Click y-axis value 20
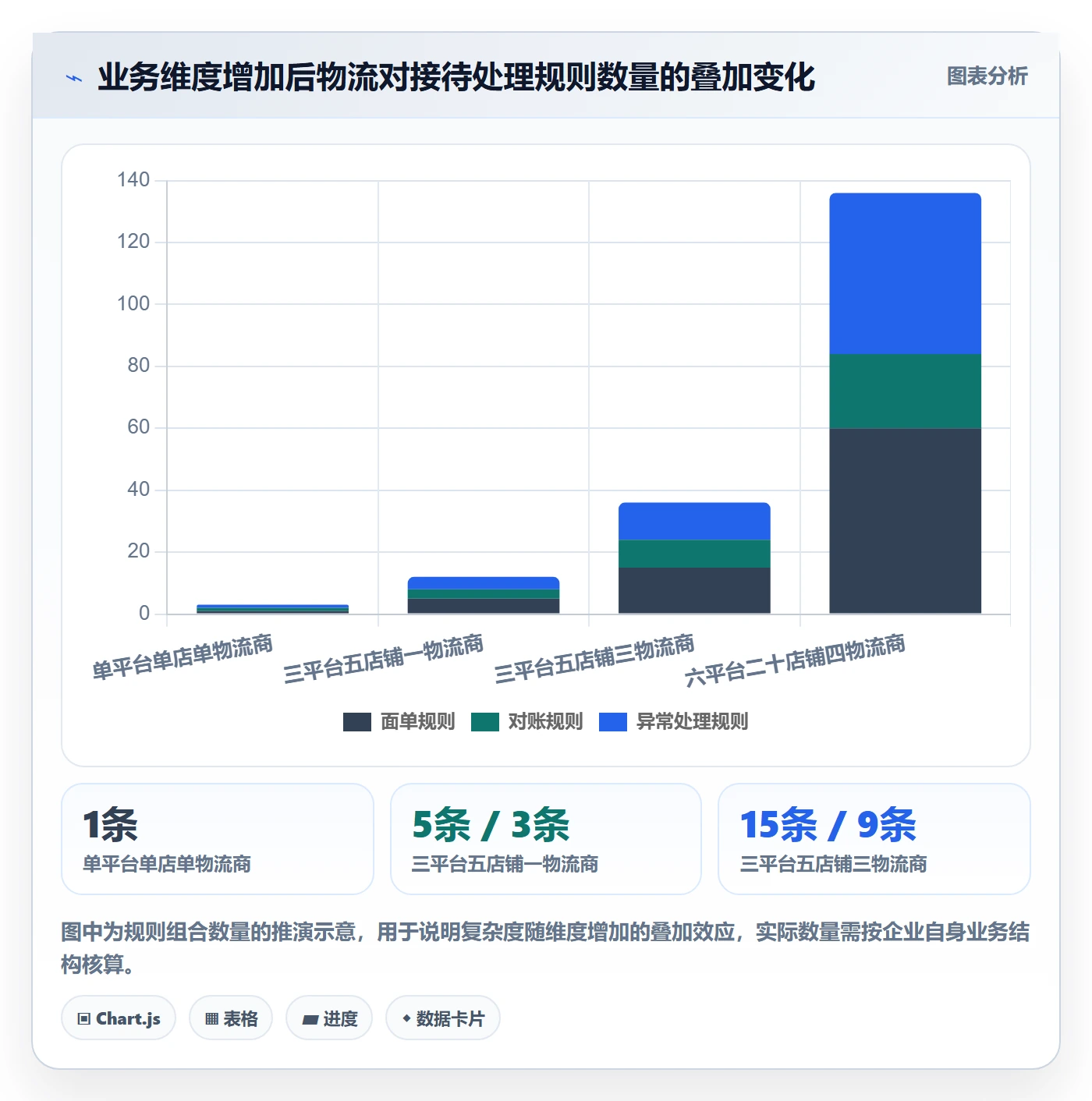 138,551
